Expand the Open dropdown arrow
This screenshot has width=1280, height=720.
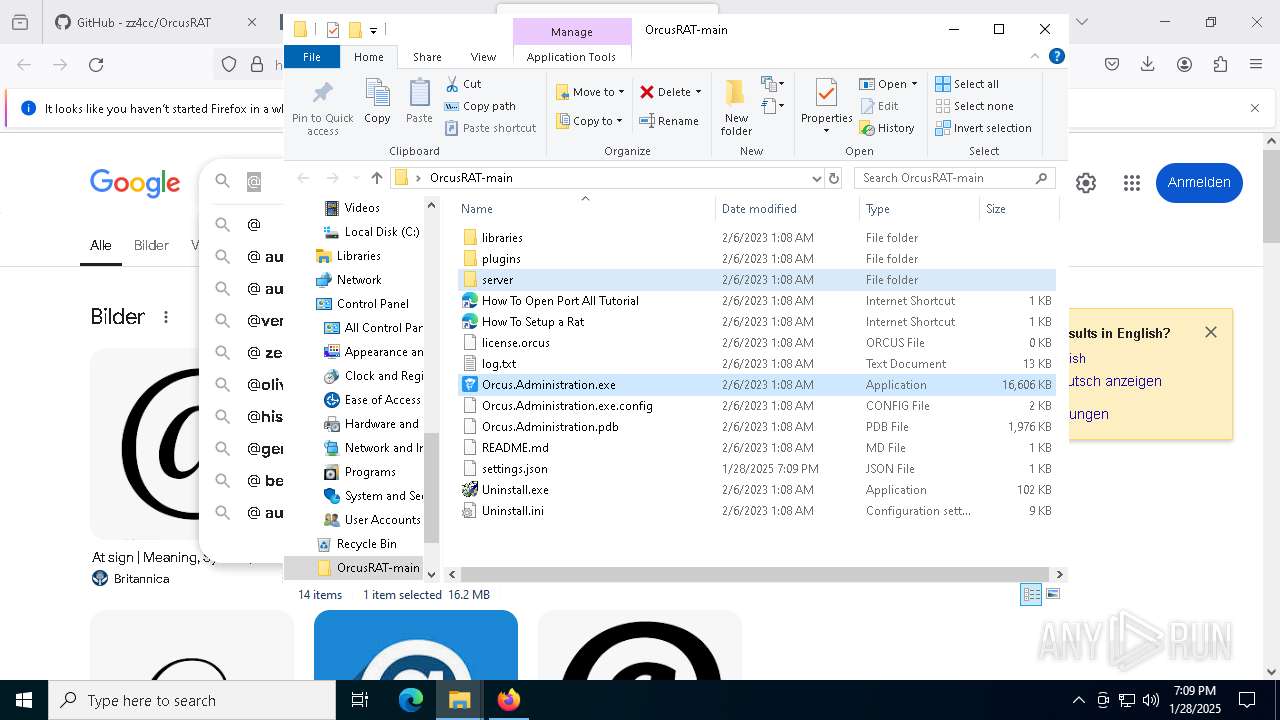tap(914, 84)
